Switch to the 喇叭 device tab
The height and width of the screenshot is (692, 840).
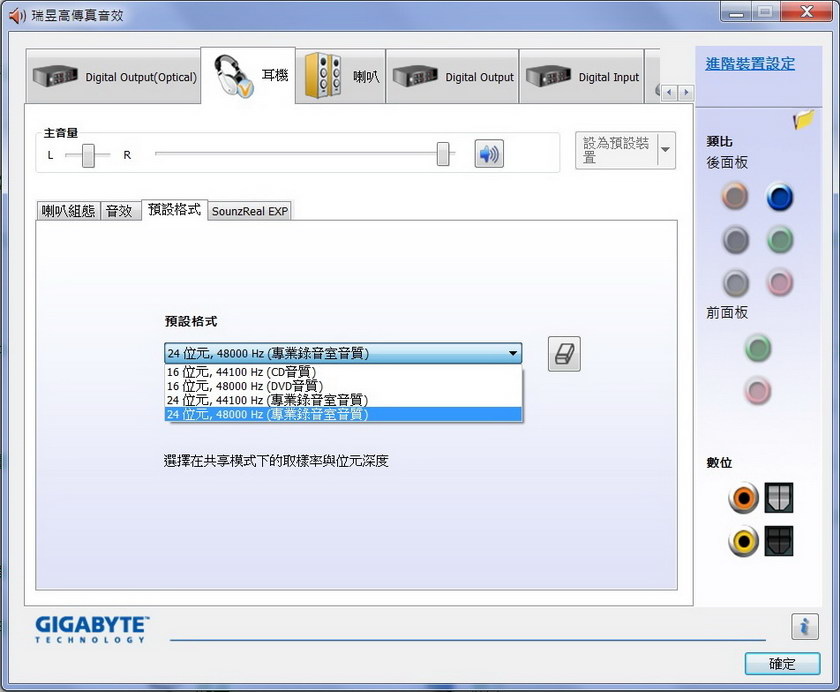(340, 76)
